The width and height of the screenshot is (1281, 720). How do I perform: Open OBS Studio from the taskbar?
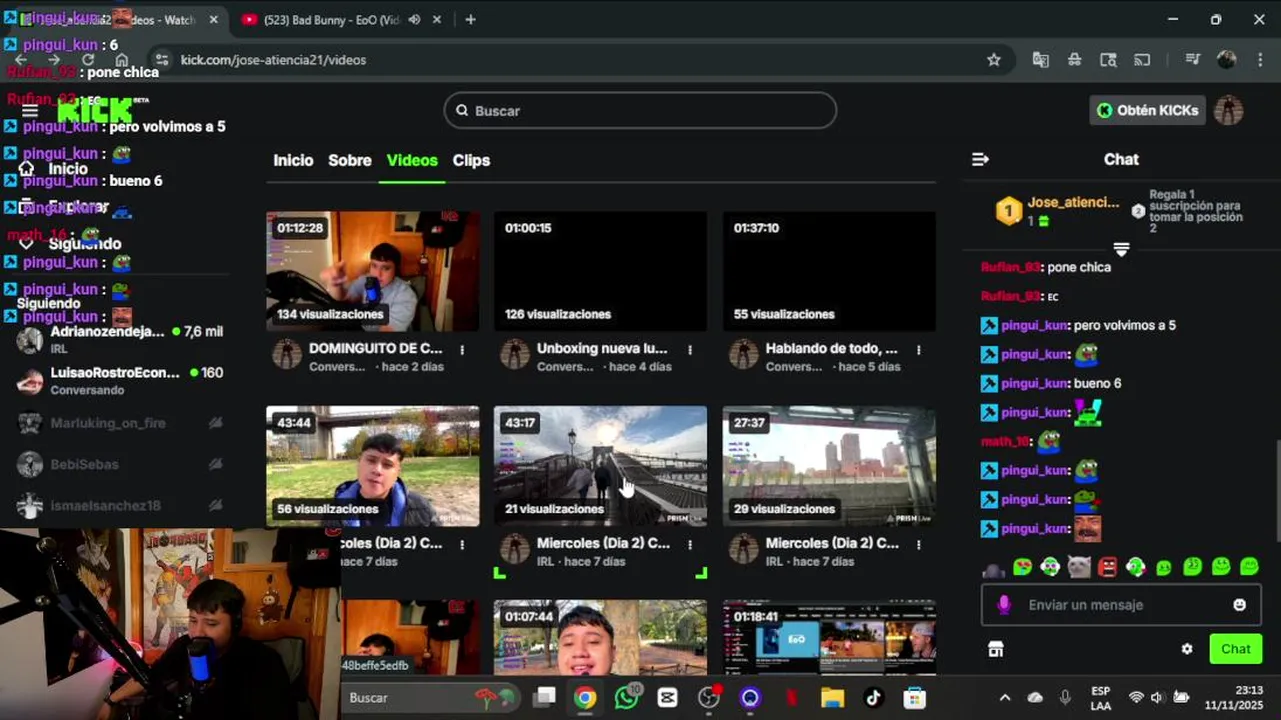pos(709,698)
